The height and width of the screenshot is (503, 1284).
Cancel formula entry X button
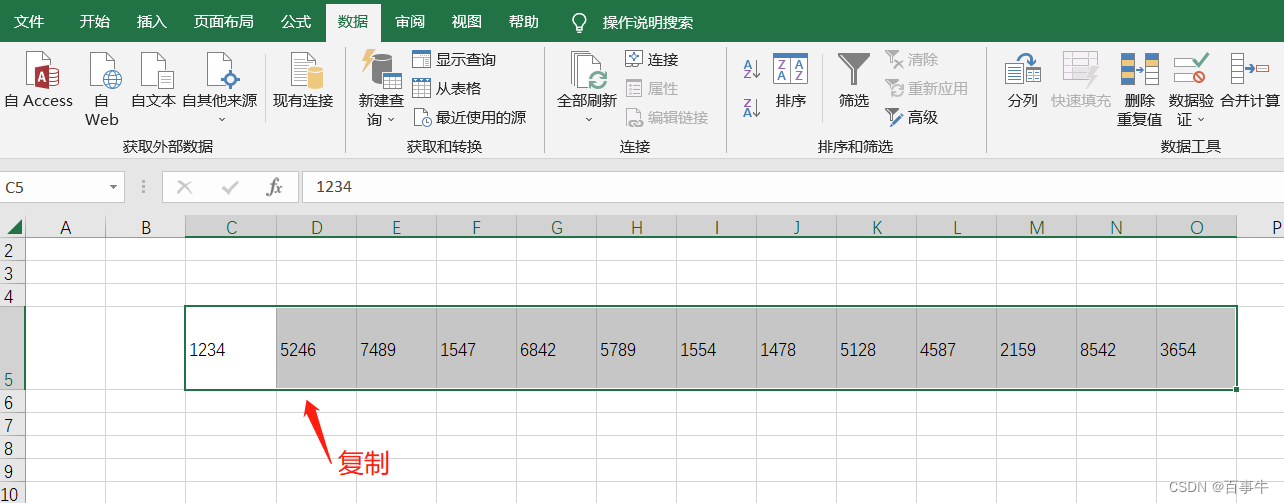click(x=184, y=187)
